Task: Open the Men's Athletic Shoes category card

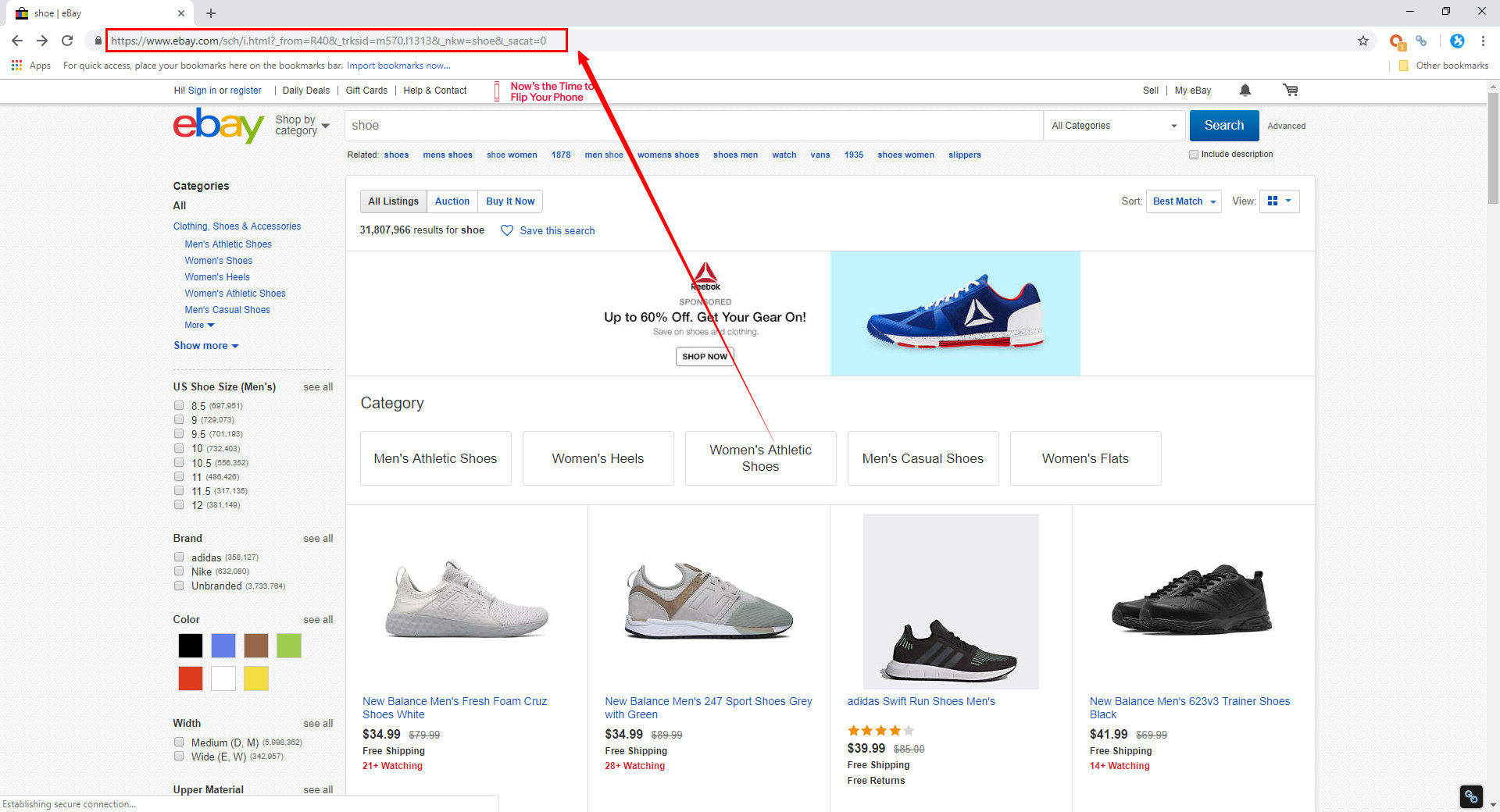Action: point(436,458)
